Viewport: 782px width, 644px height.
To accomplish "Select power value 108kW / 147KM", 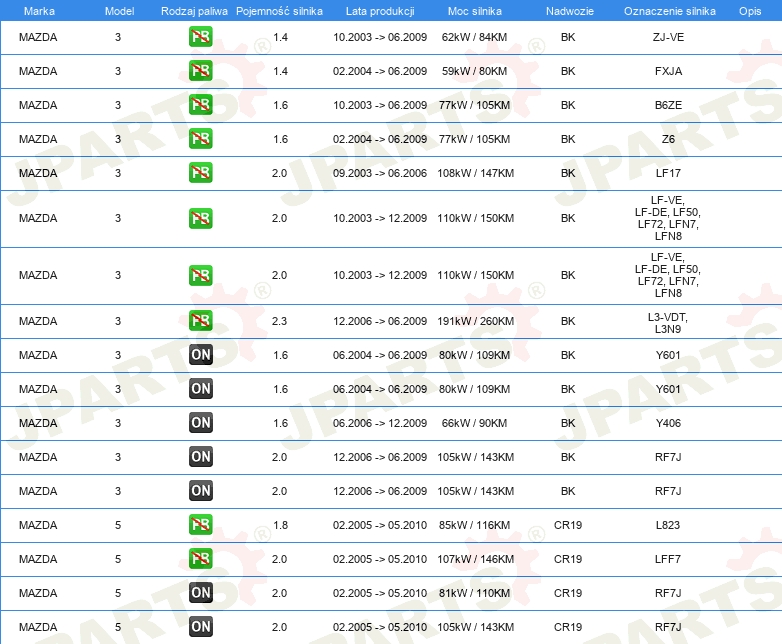I will [x=476, y=173].
